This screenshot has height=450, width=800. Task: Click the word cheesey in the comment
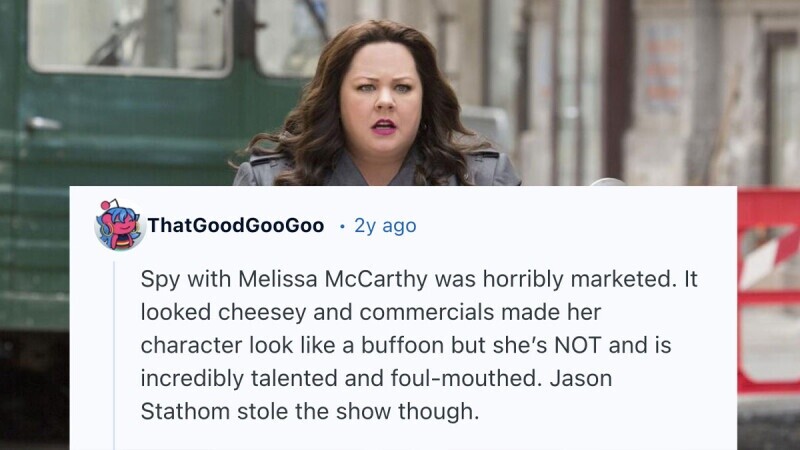pos(262,312)
